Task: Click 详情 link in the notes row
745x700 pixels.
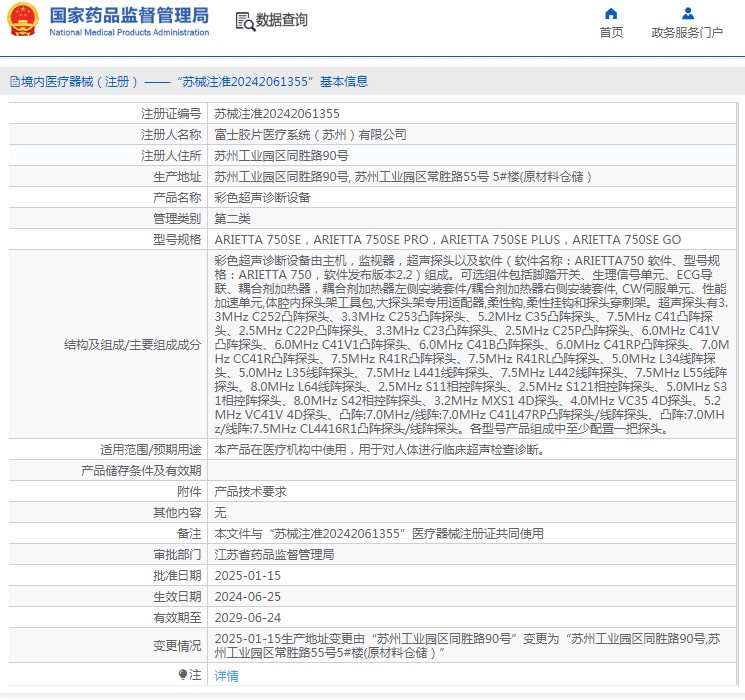Action: pos(227,676)
